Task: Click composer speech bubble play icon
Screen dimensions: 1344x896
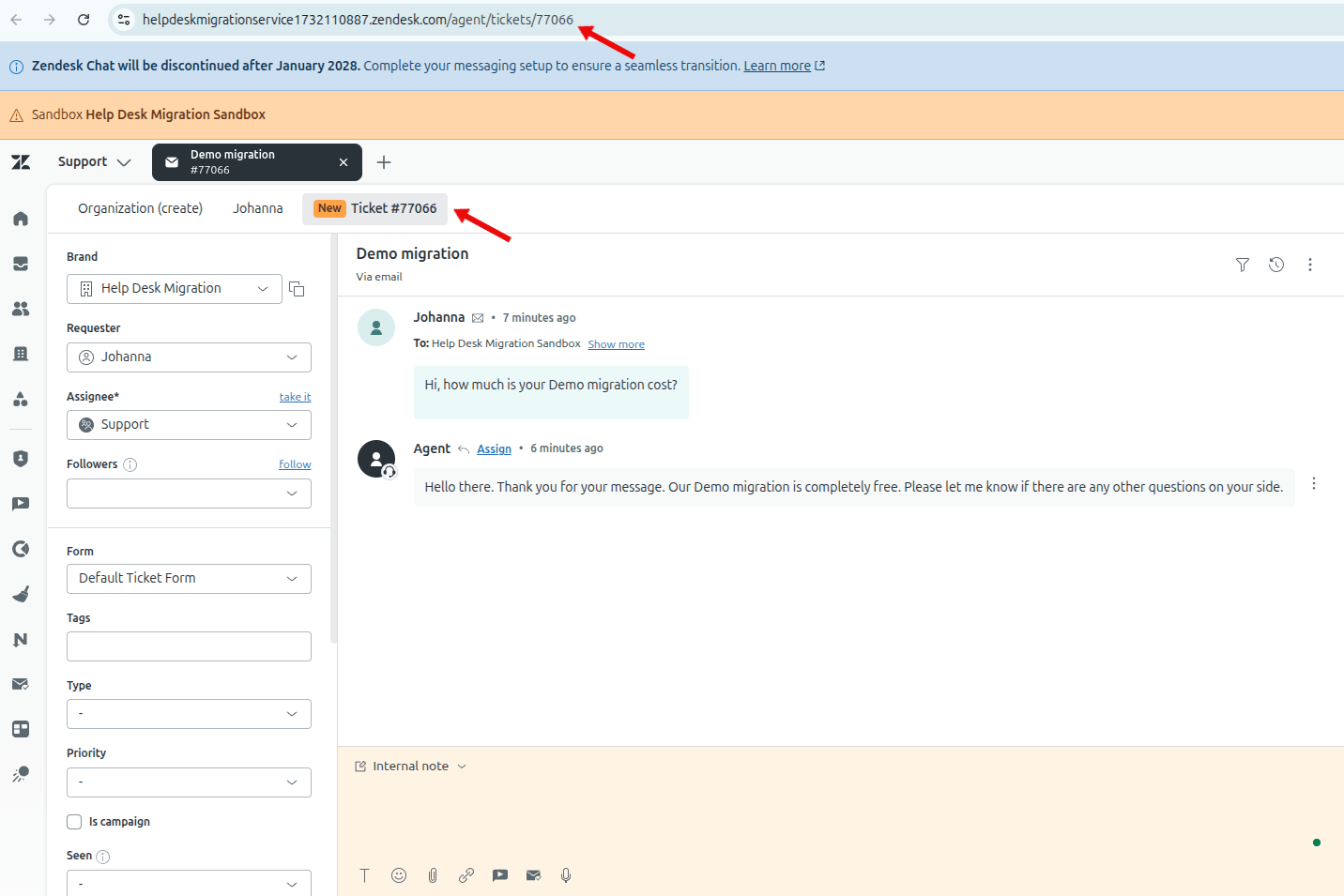Action: tap(500, 875)
